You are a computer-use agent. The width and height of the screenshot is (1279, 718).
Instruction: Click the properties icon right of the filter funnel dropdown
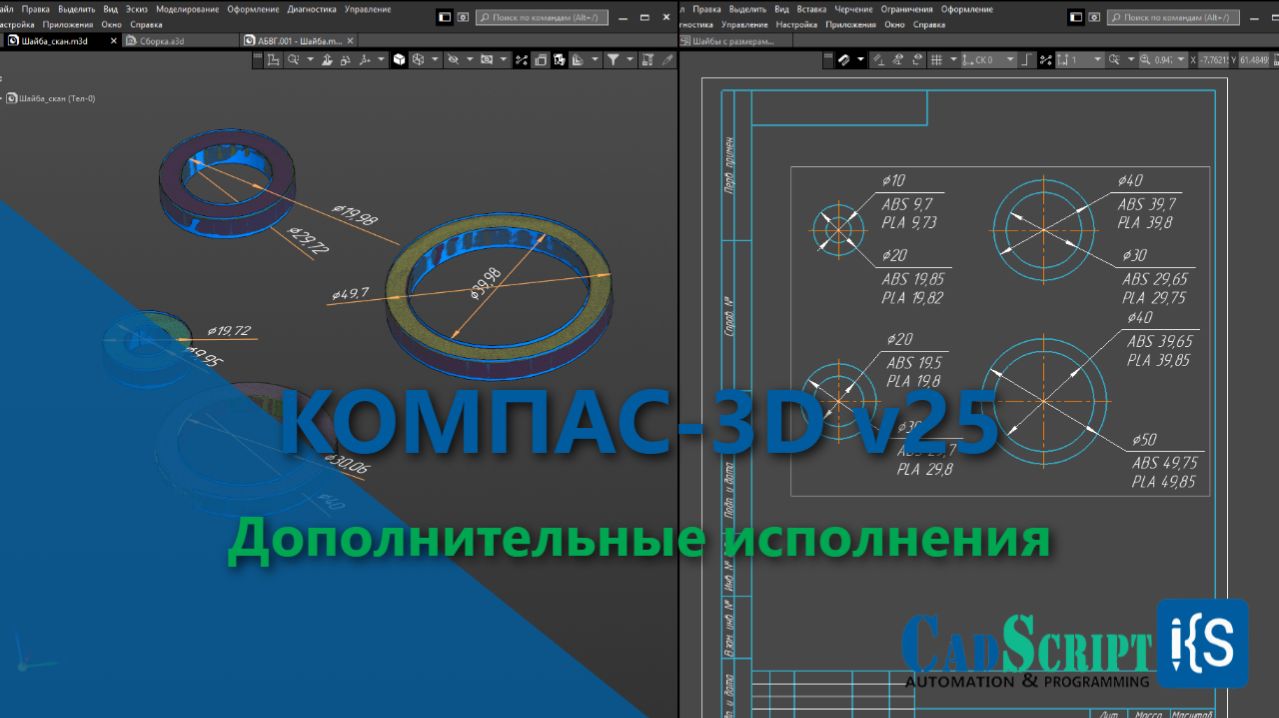pyautogui.click(x=647, y=60)
